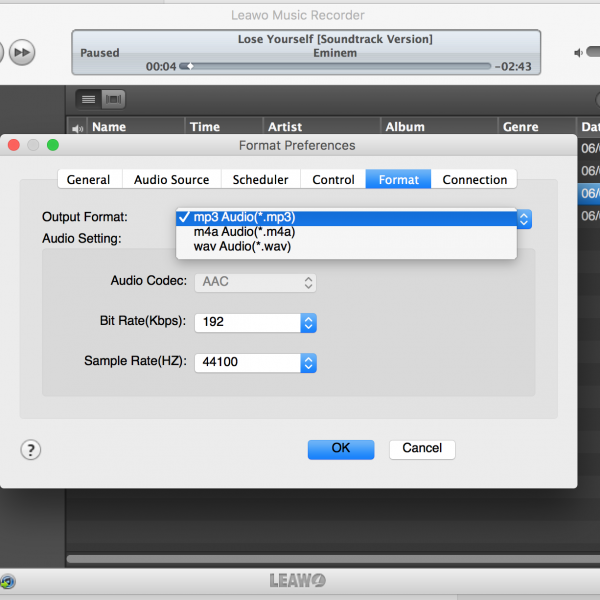Confirm with the OK button
600x600 pixels.
pyautogui.click(x=341, y=449)
